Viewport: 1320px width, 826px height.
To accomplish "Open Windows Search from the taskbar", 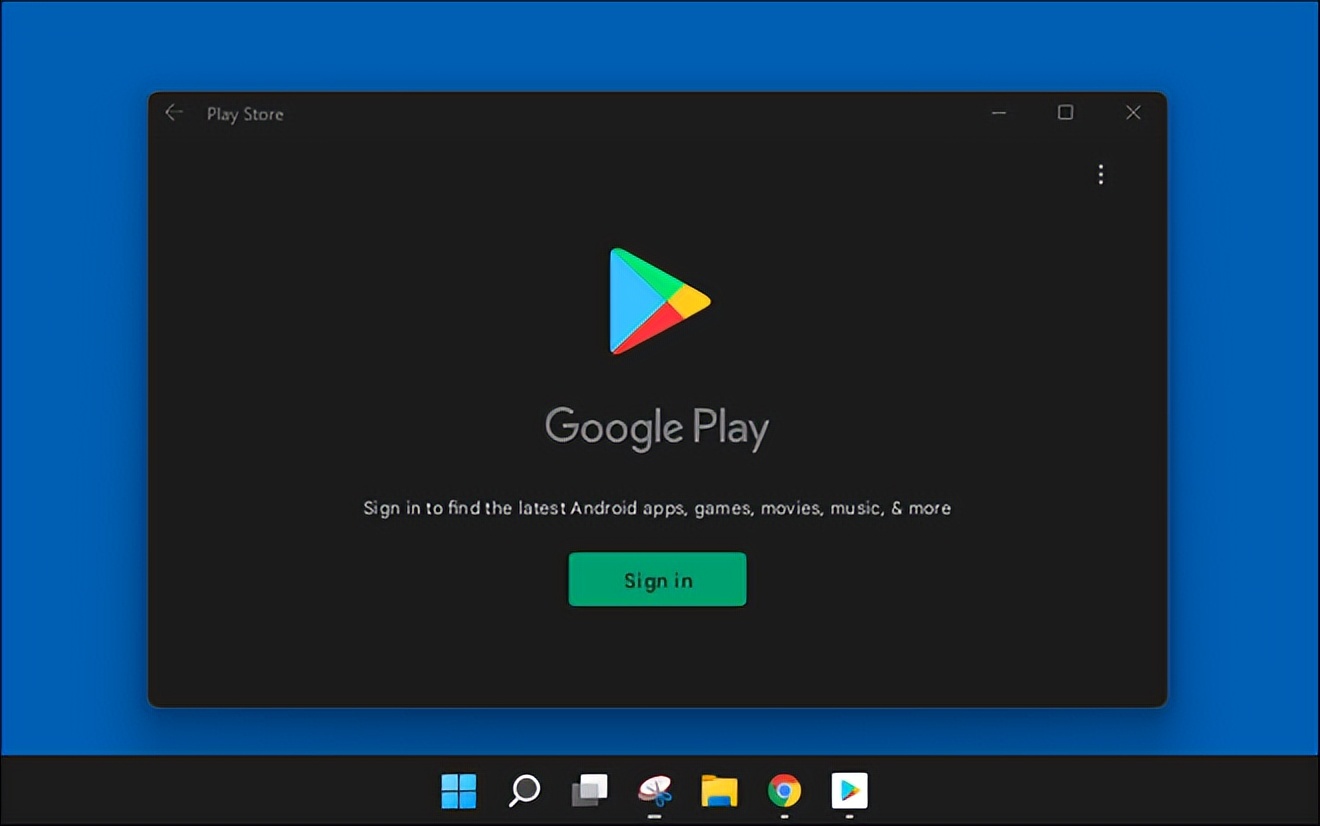I will point(523,790).
